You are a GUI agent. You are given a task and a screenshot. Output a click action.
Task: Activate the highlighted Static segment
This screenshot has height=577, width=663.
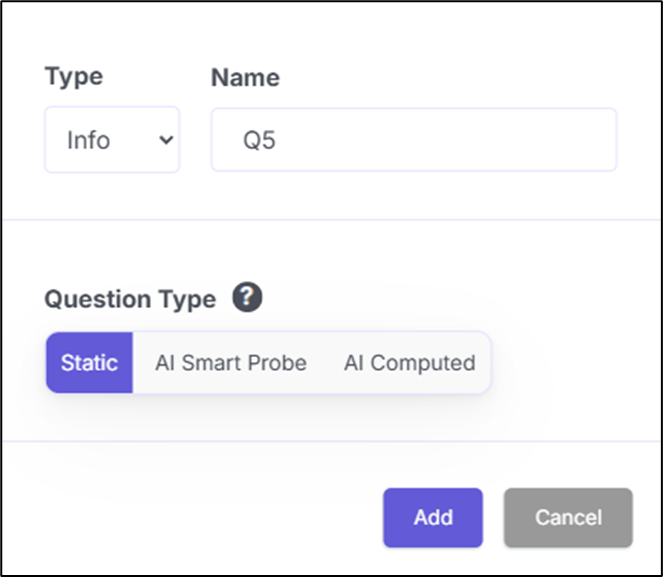(89, 363)
